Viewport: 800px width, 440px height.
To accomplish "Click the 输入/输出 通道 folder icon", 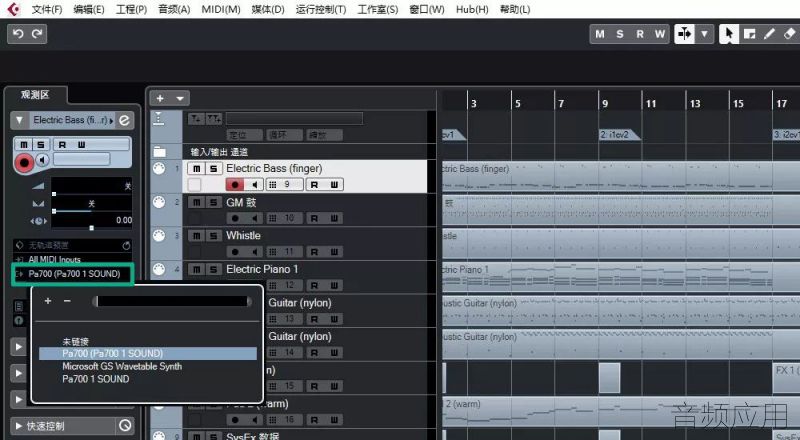I will (x=160, y=152).
